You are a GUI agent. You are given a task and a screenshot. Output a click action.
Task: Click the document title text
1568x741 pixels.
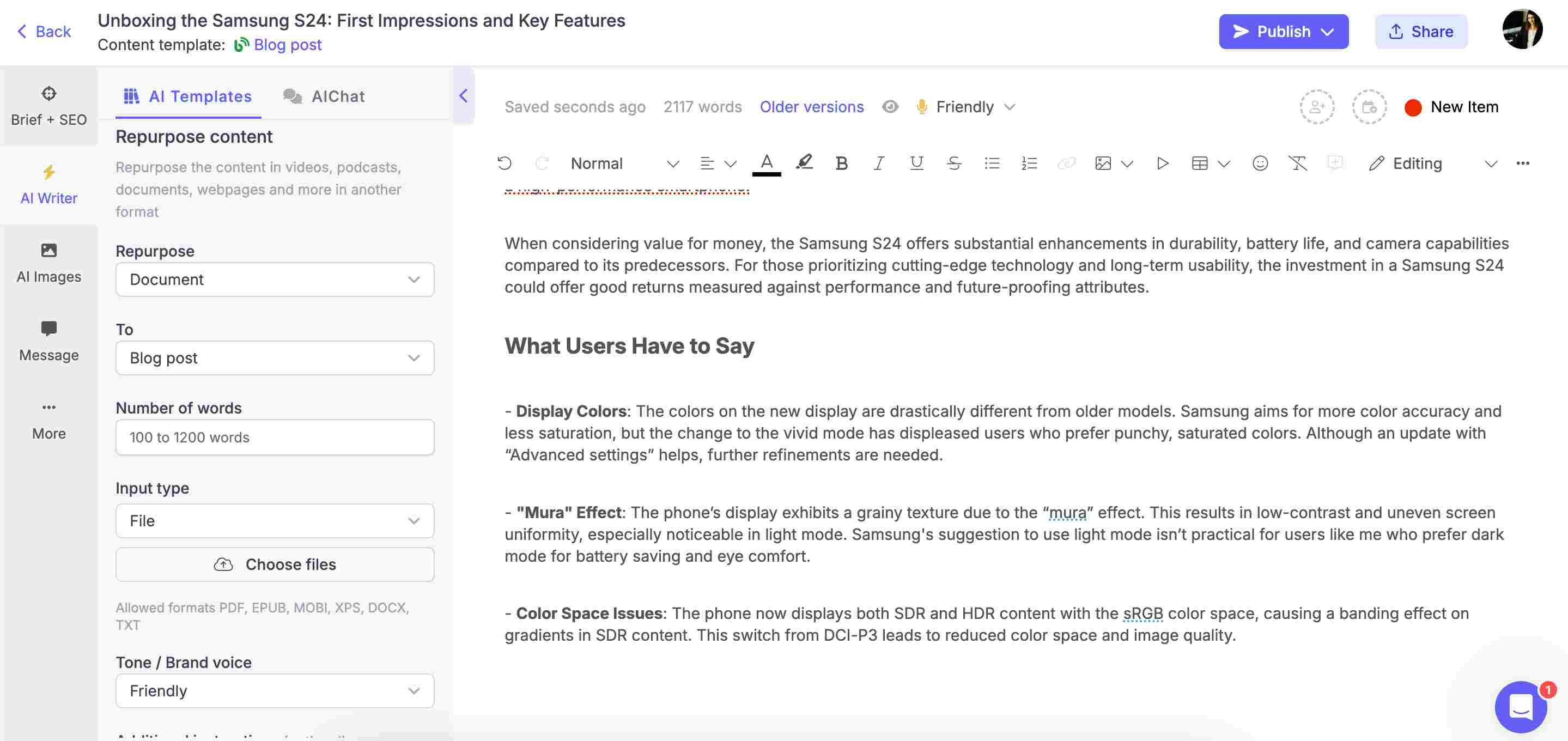(361, 20)
